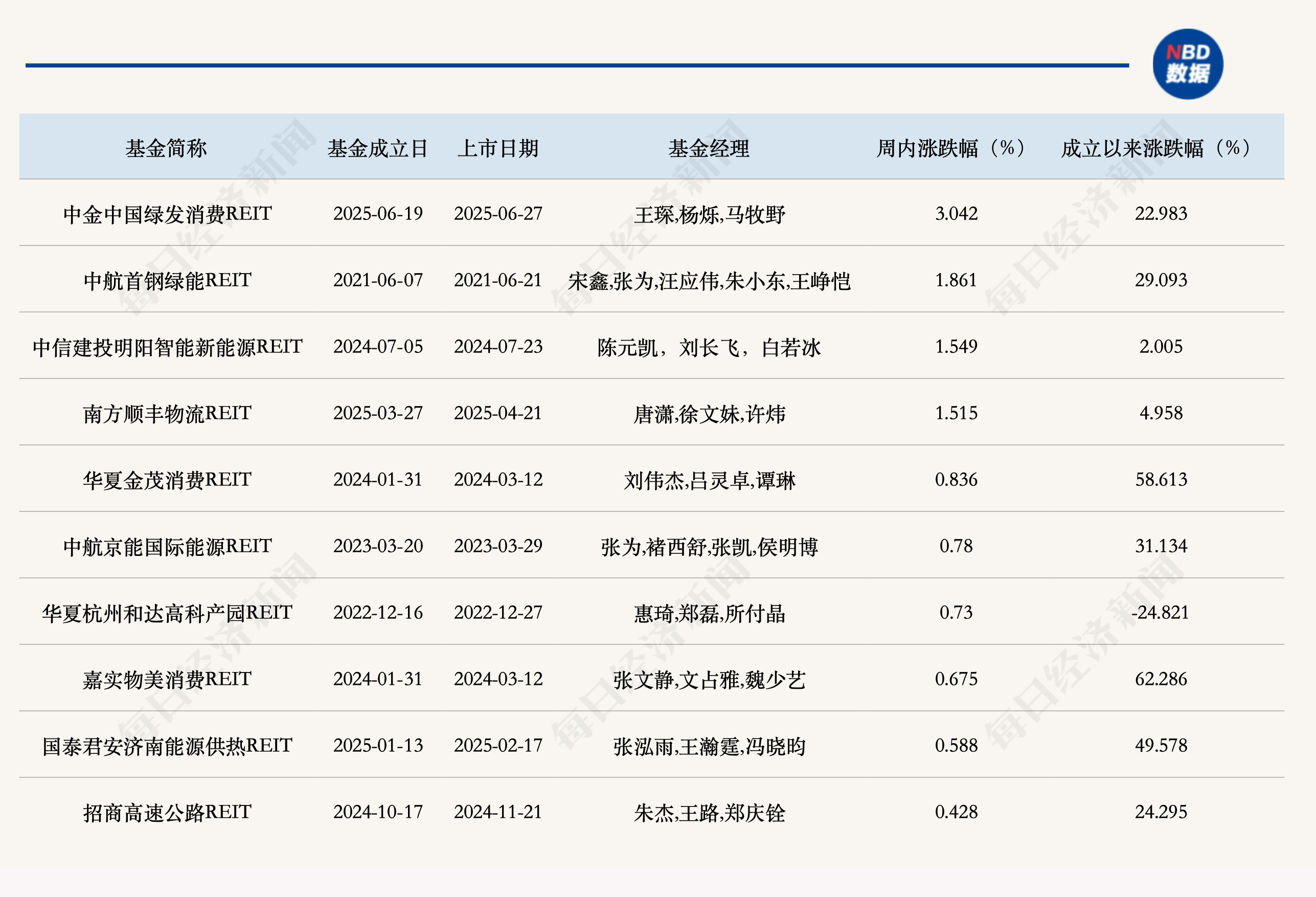Click since-inception value 29.093
Image resolution: width=1316 pixels, height=897 pixels.
tap(1161, 280)
